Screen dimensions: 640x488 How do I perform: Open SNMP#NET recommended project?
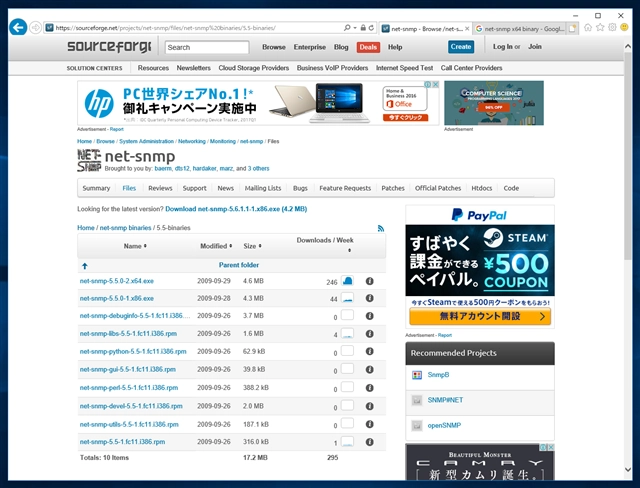coord(445,400)
